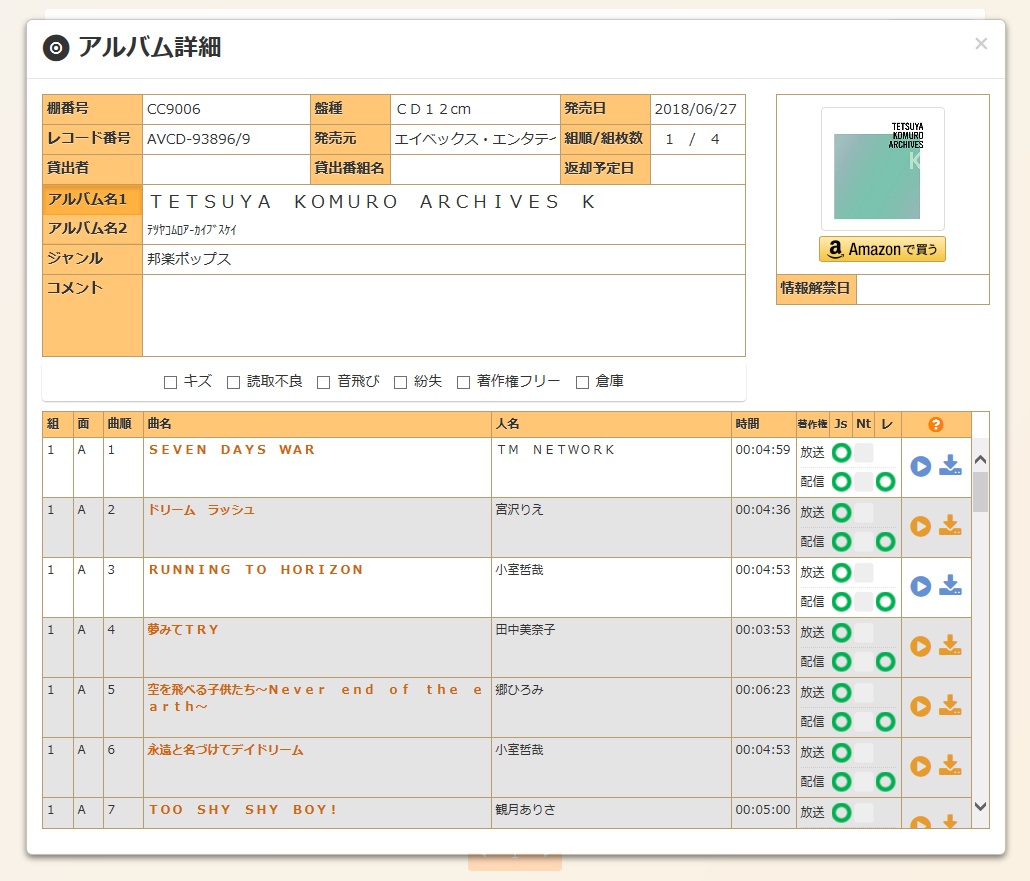Open the ドリーム ラッシュ song link
The image size is (1030, 881).
[201, 510]
